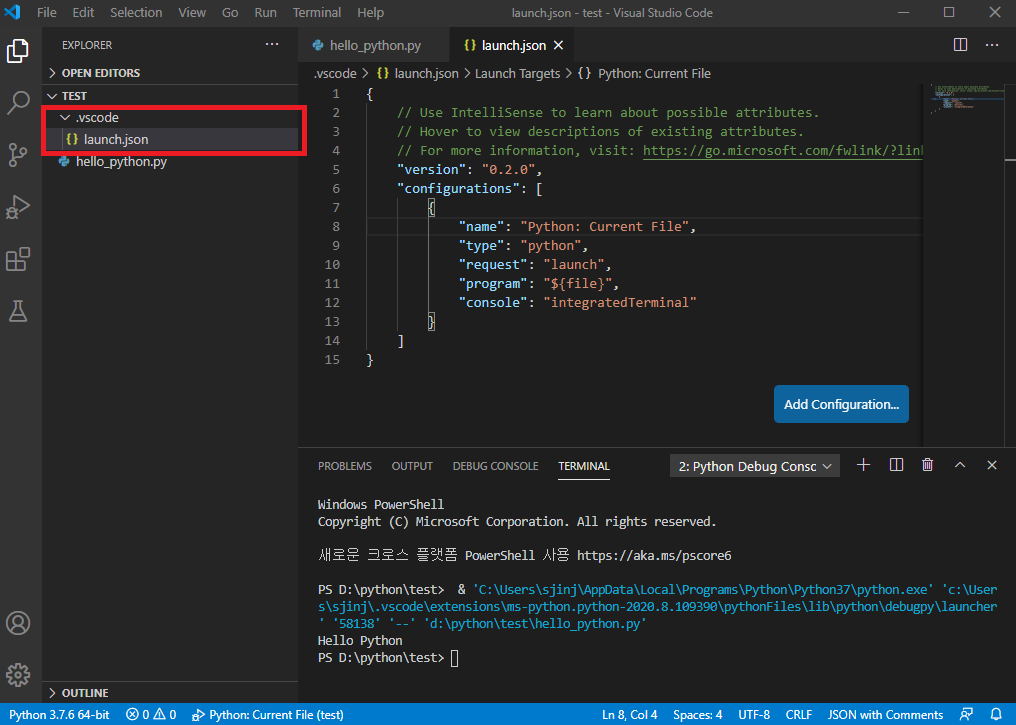Select launch.json in Explorer tree
Screen dimensions: 1016x725
point(171,139)
